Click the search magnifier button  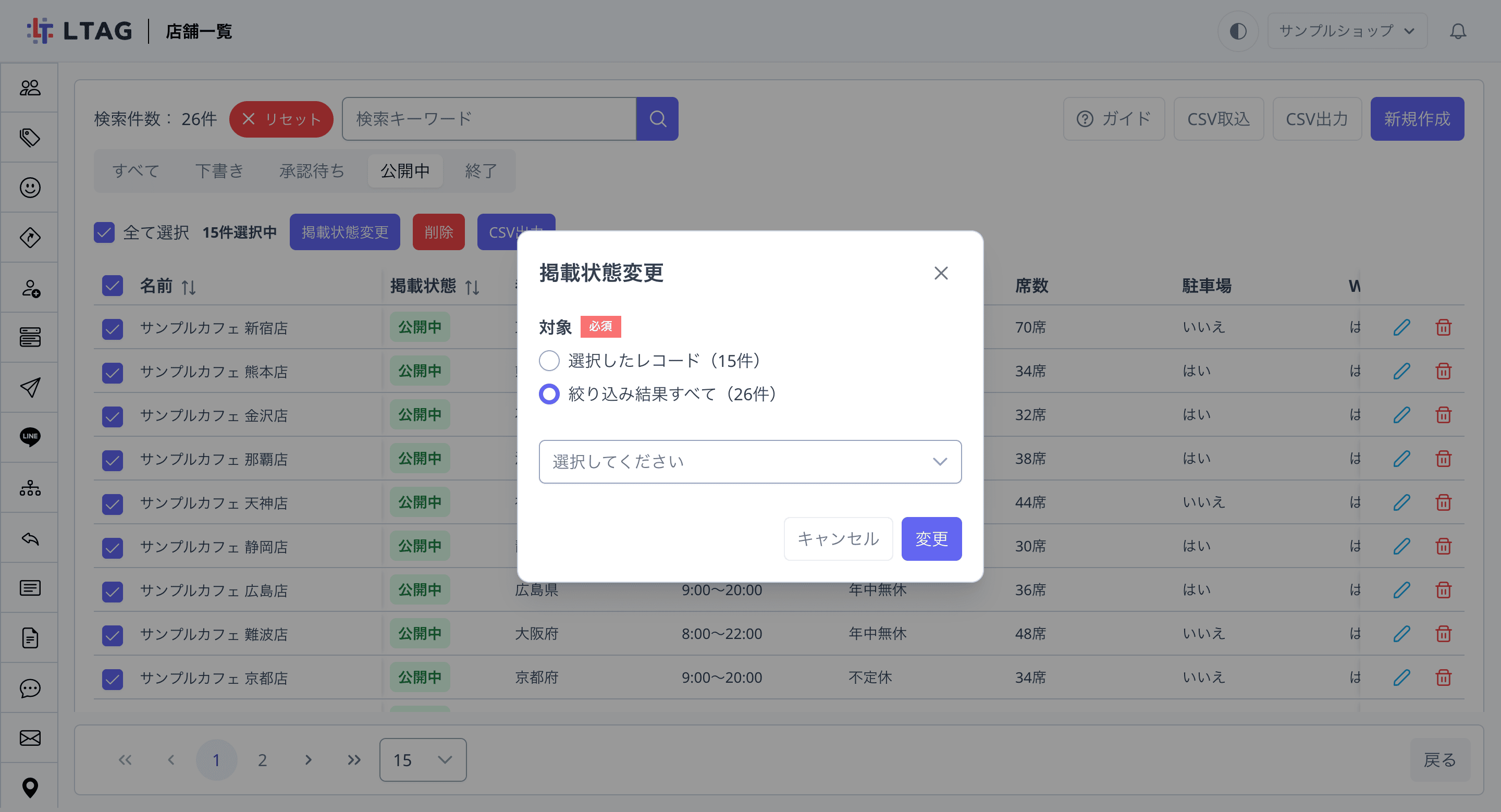point(657,119)
